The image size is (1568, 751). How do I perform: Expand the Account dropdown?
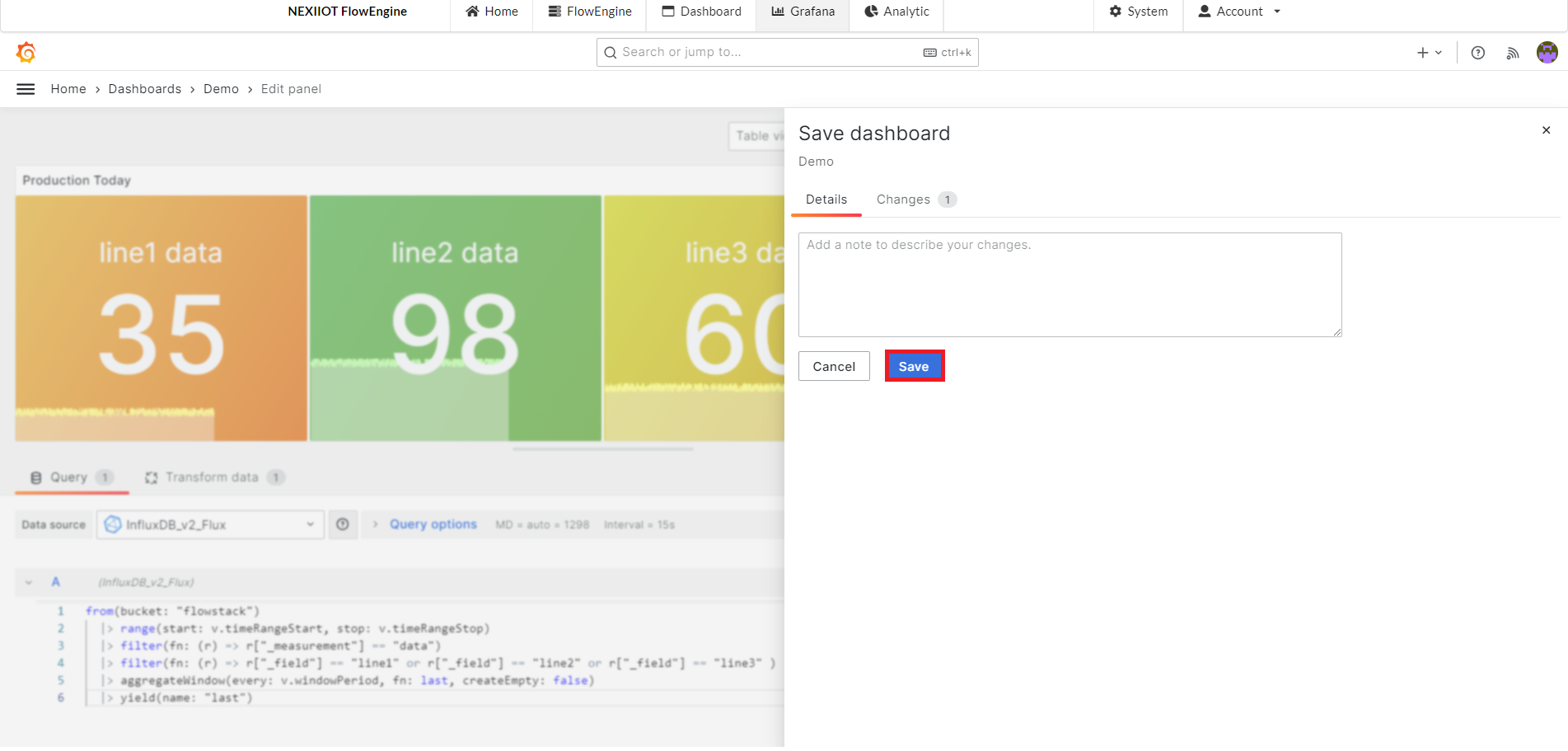pos(1239,12)
